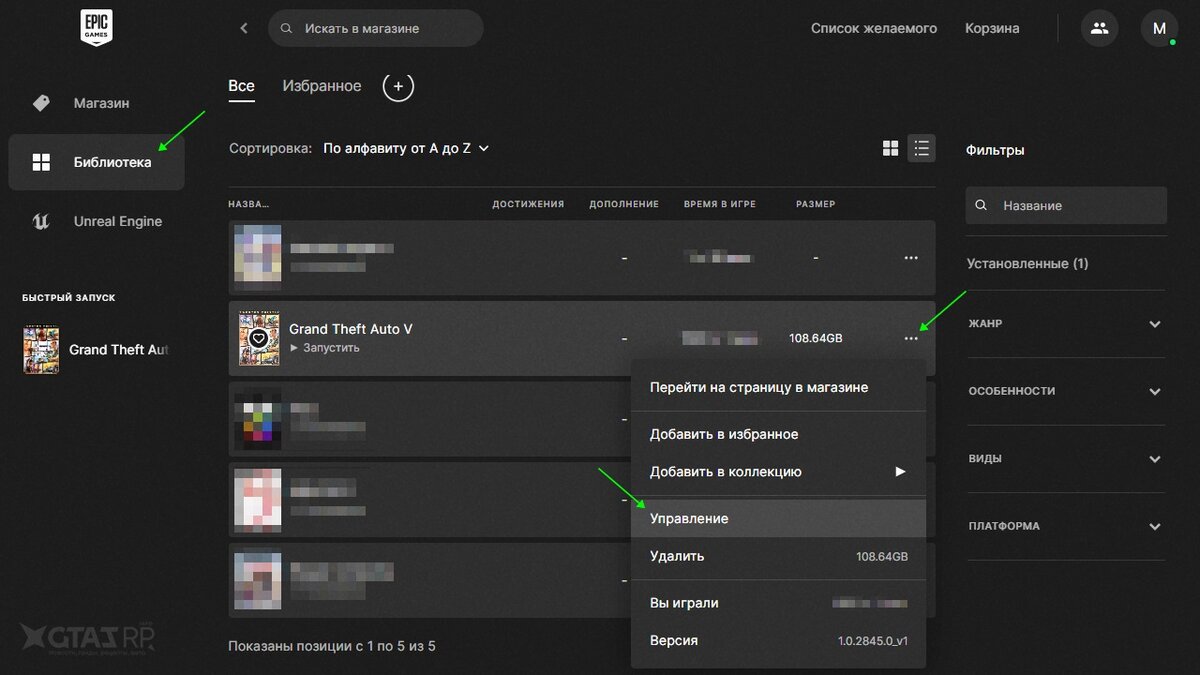
Task: Open the По алфавиту sort dropdown
Action: [x=406, y=148]
